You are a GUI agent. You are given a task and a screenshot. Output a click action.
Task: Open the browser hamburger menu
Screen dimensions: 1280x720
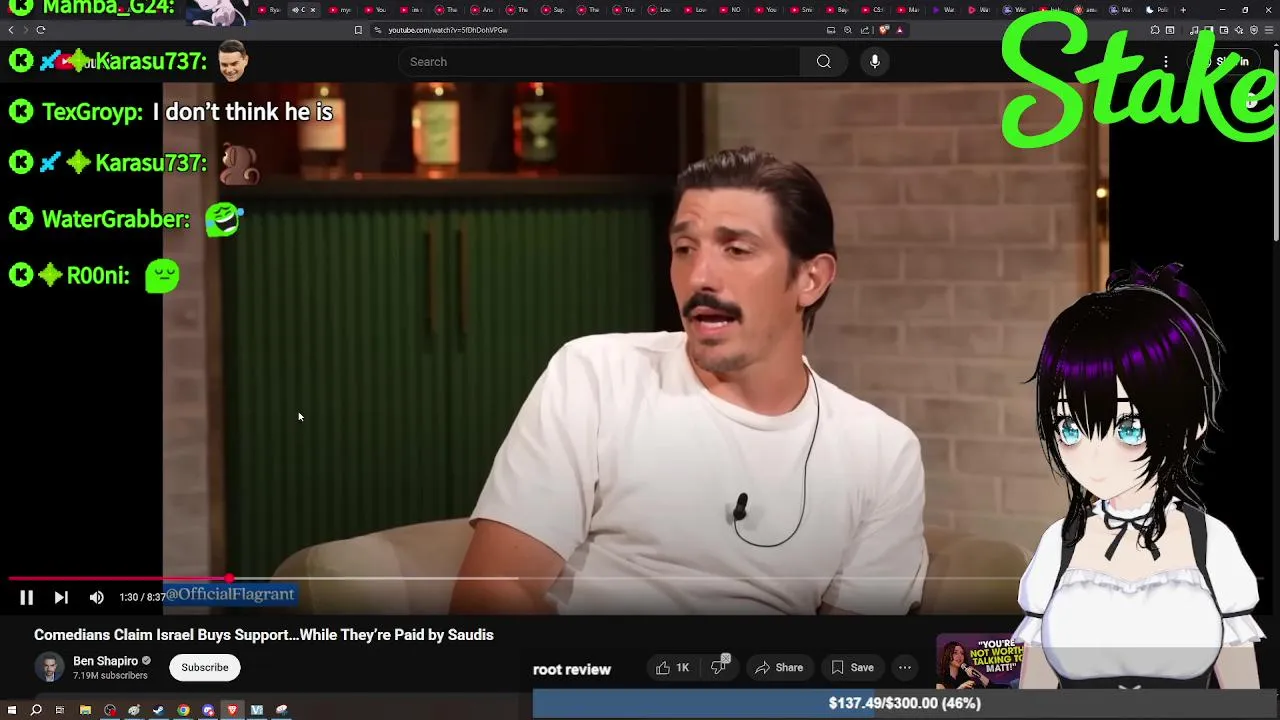click(1268, 30)
